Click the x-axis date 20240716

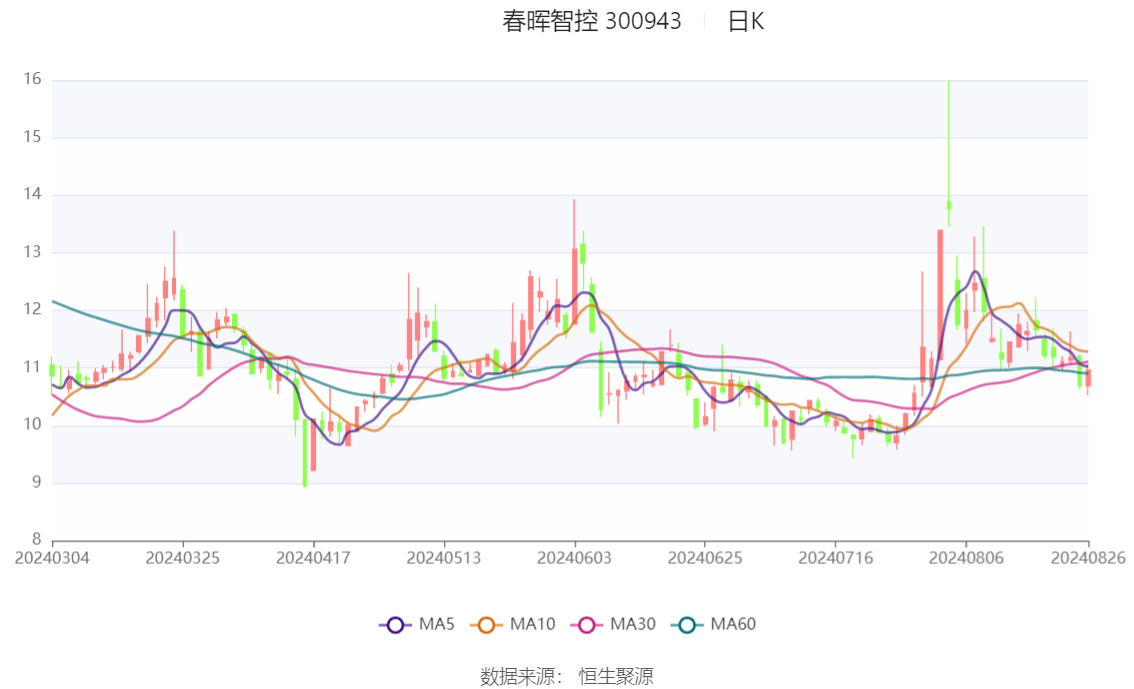coord(835,558)
